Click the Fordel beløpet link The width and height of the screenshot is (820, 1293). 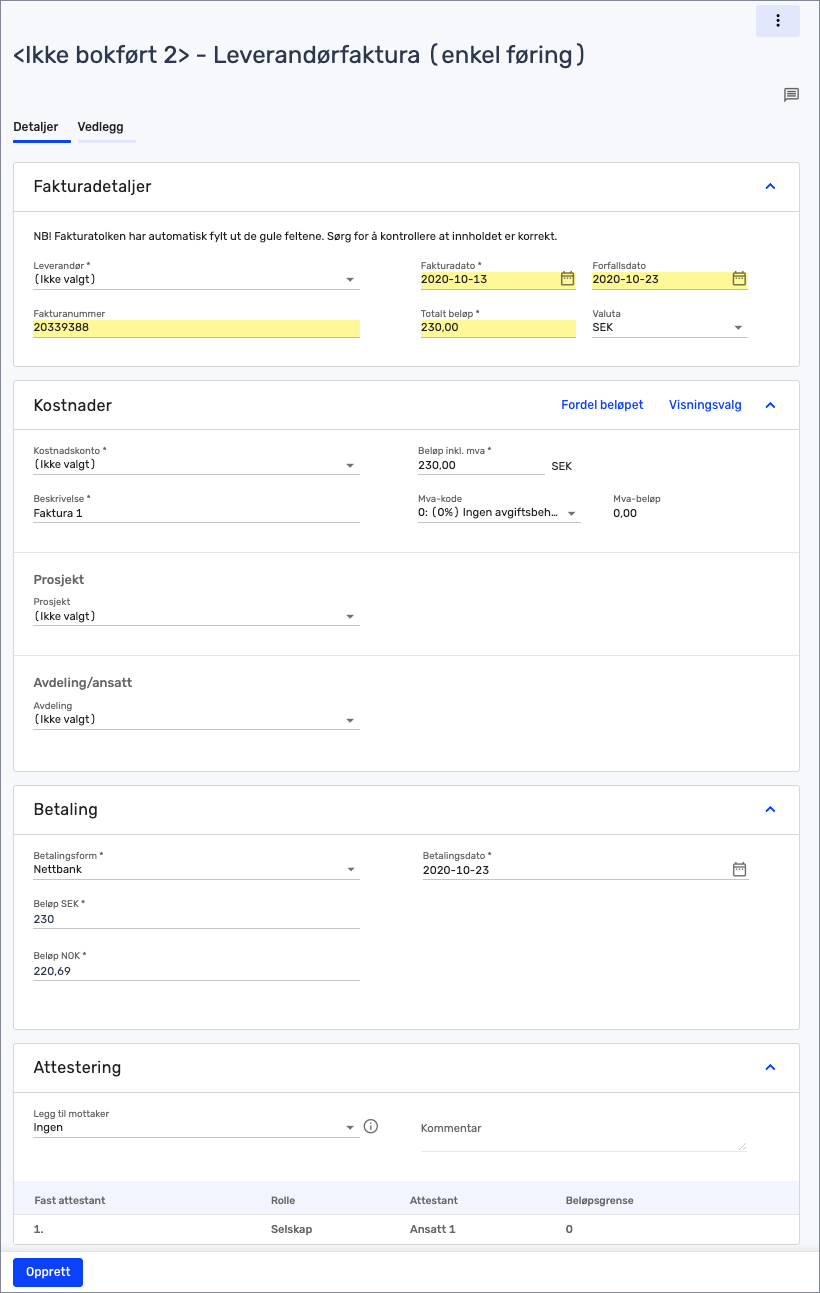(602, 405)
